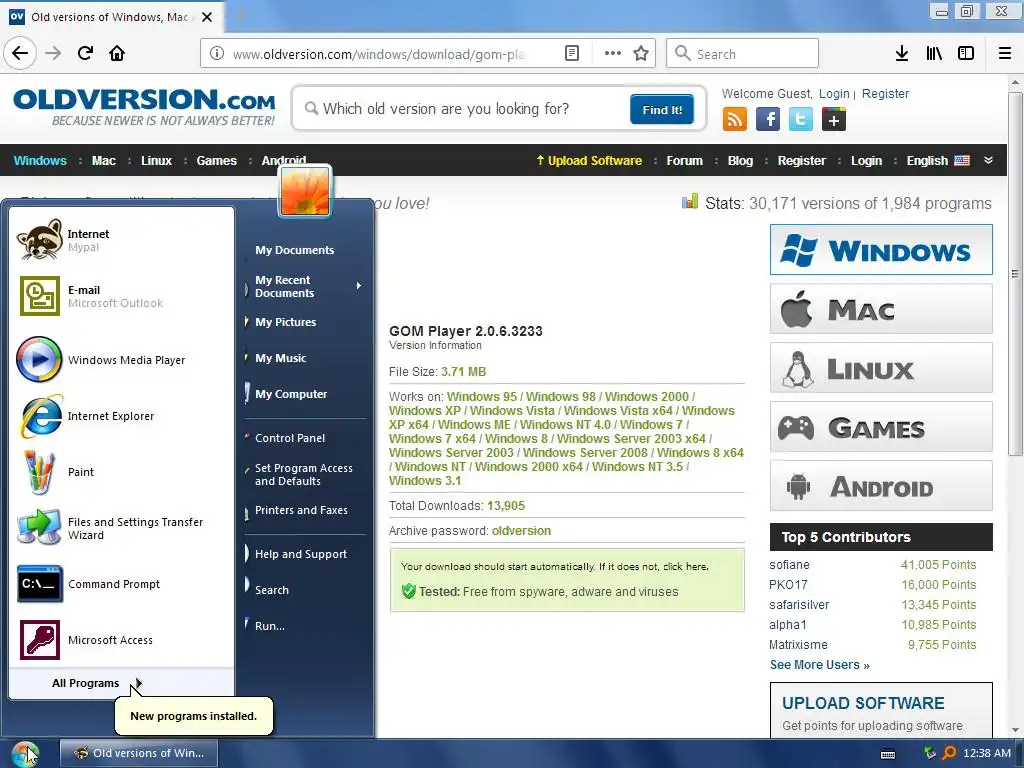Click Upload Software link
Image resolution: width=1024 pixels, height=768 pixels.
(x=588, y=161)
